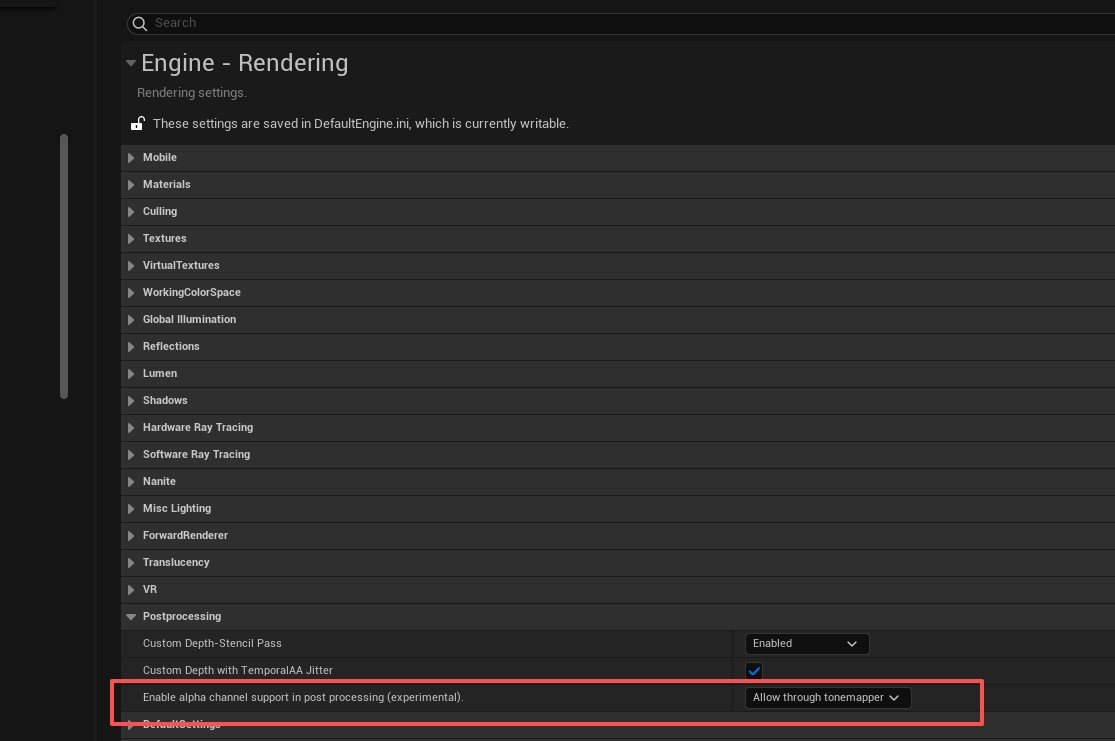Expand the Global Illumination category
Image resolution: width=1115 pixels, height=741 pixels.
131,320
